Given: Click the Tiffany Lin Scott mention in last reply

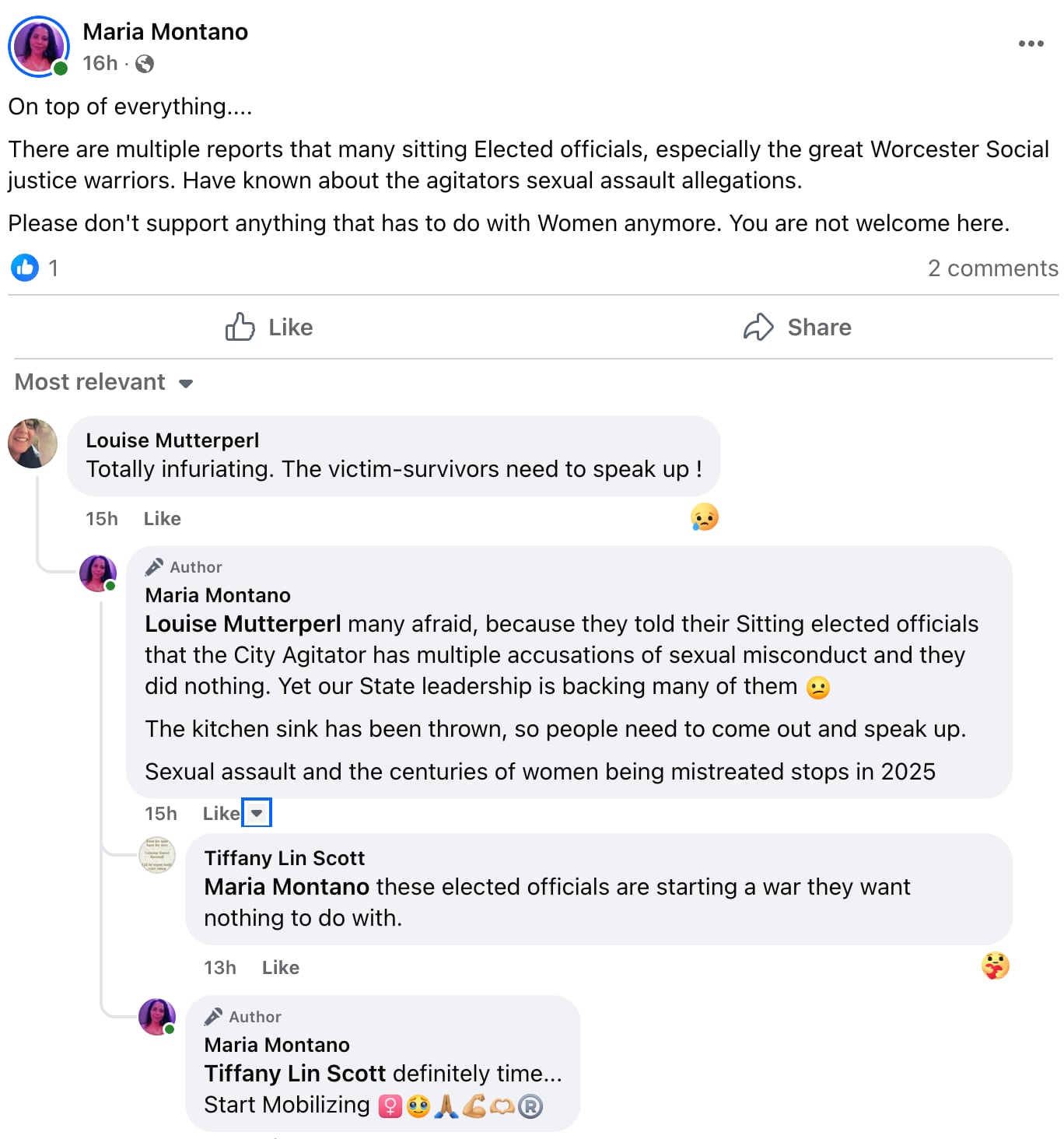Looking at the screenshot, I should point(295,1074).
